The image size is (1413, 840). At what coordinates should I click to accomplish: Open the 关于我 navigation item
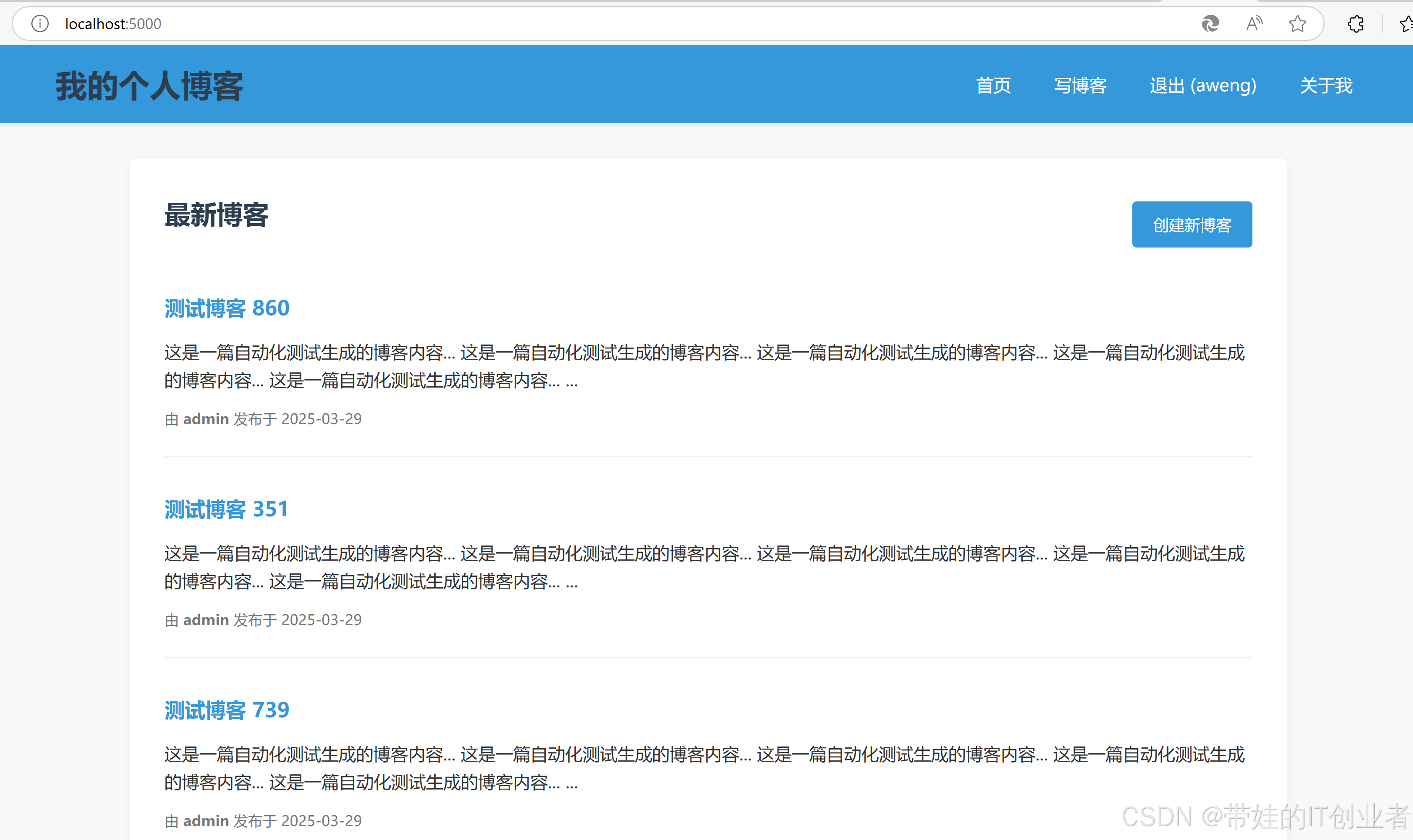coord(1325,85)
